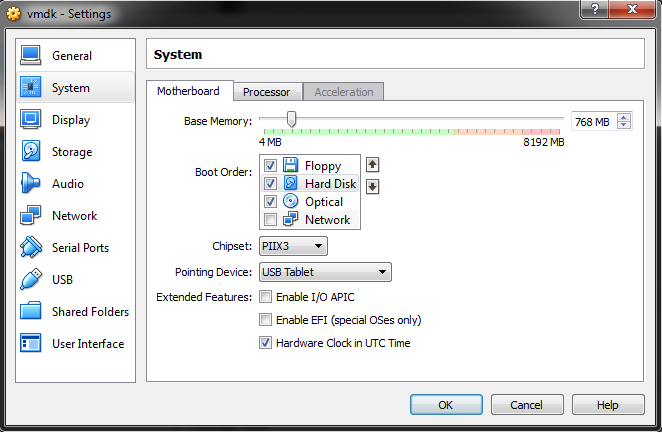This screenshot has height=432, width=662.
Task: Click the Network adapter icon
Action: point(31,216)
